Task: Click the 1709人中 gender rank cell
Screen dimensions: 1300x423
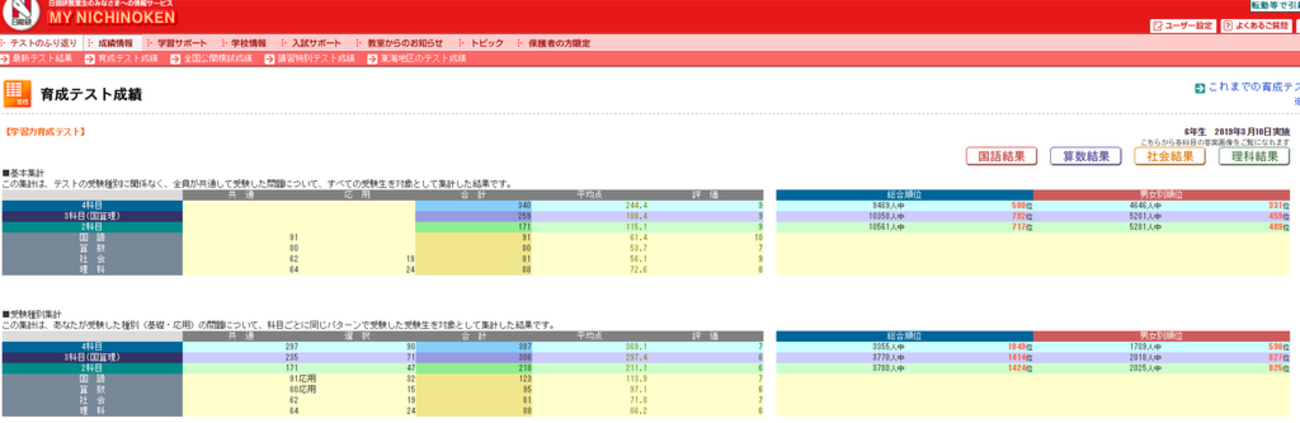Action: coord(1145,346)
